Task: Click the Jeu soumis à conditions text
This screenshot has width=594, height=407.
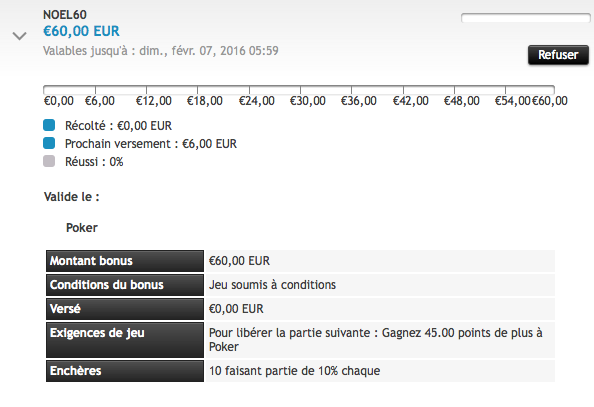Action: pos(272,285)
